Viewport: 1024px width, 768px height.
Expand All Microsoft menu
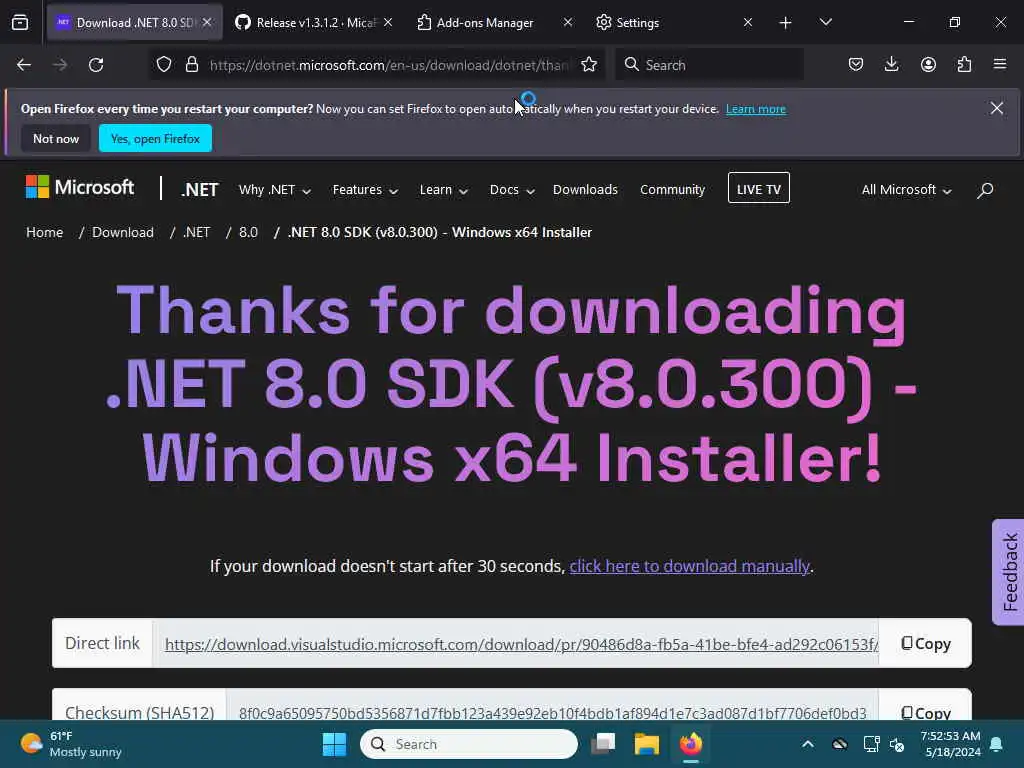point(906,190)
